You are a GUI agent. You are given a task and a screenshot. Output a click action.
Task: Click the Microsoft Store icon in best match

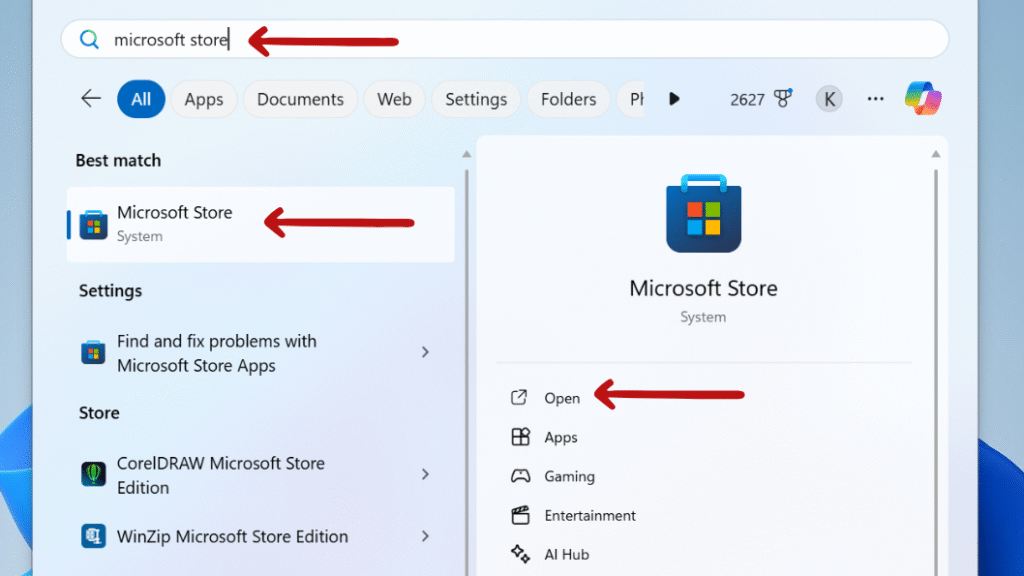(x=93, y=225)
